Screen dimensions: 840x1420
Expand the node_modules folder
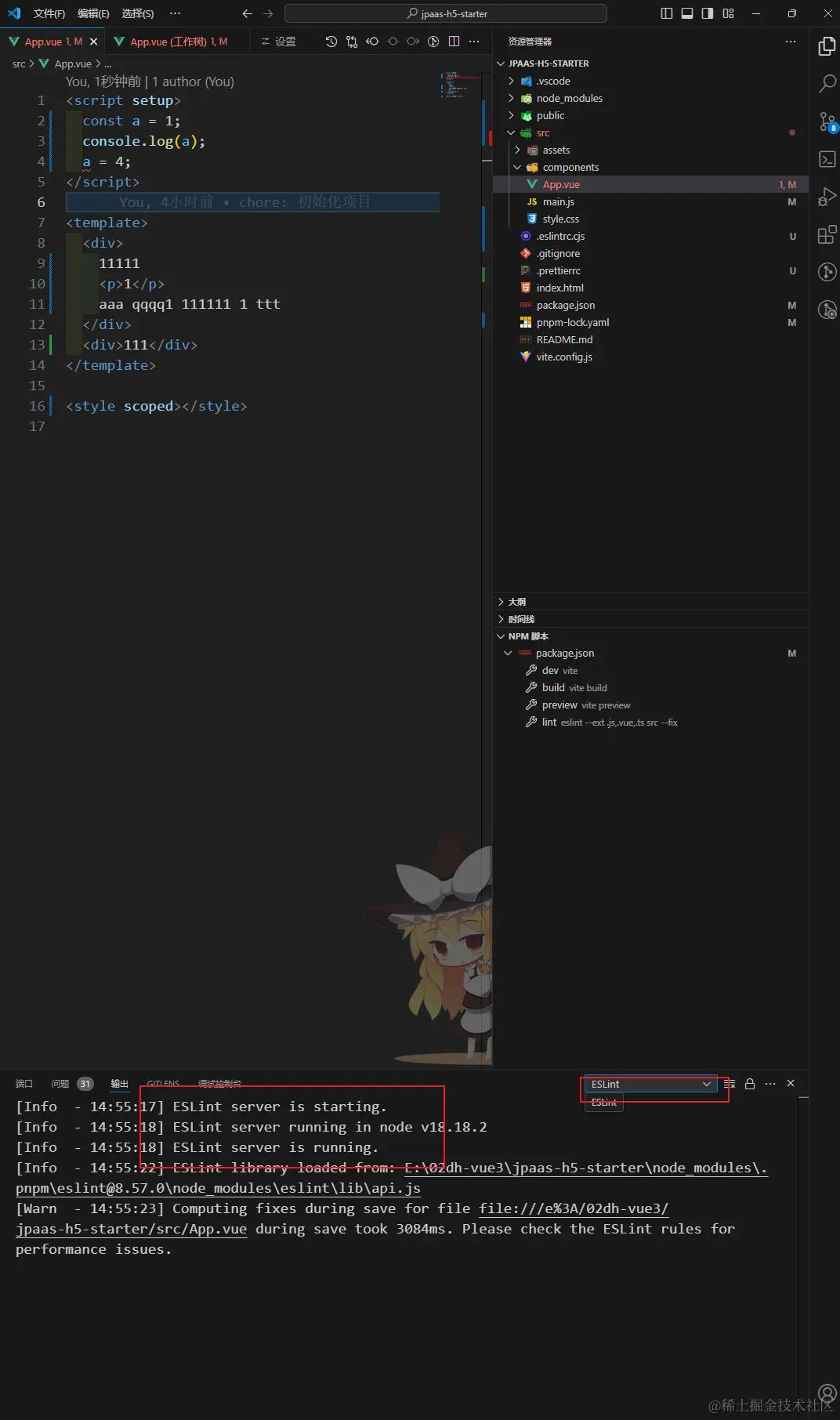pos(511,98)
